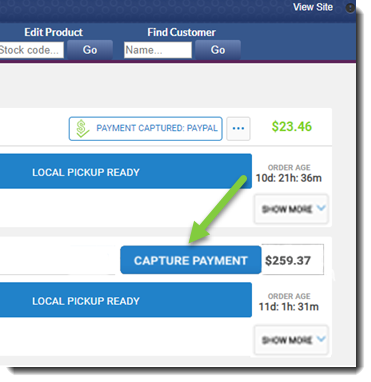Click Go next to customer name field
371x382 pixels.
[x=218, y=50]
